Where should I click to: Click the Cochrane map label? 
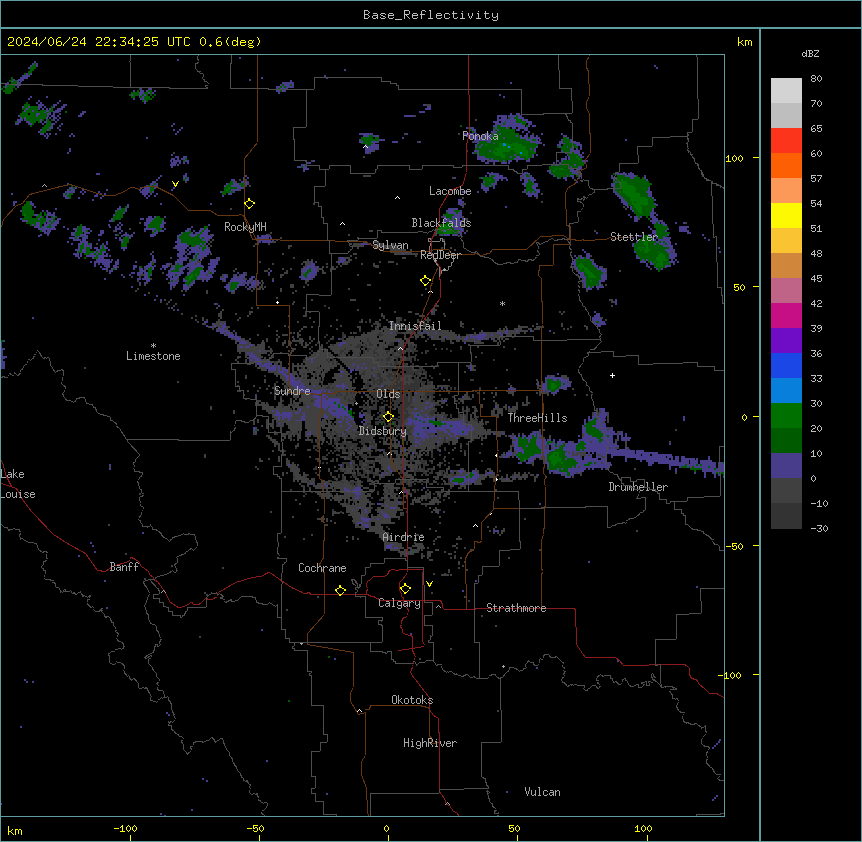pyautogui.click(x=322, y=568)
